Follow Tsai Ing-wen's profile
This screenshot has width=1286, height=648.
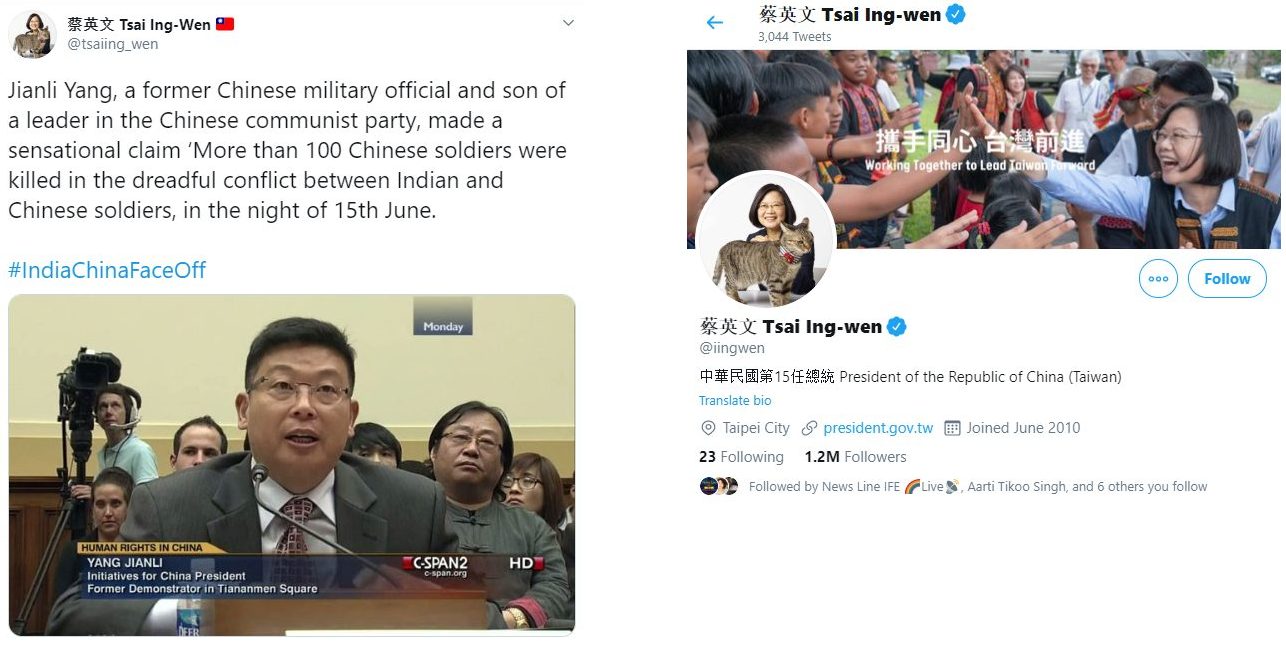[x=1227, y=279]
